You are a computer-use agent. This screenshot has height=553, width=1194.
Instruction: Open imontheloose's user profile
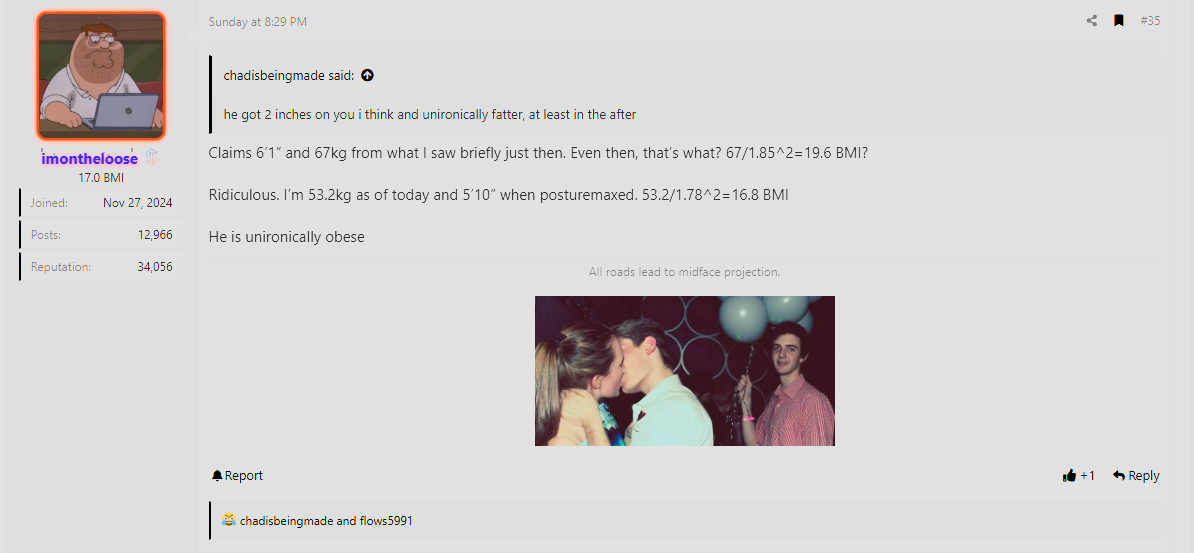(x=90, y=159)
